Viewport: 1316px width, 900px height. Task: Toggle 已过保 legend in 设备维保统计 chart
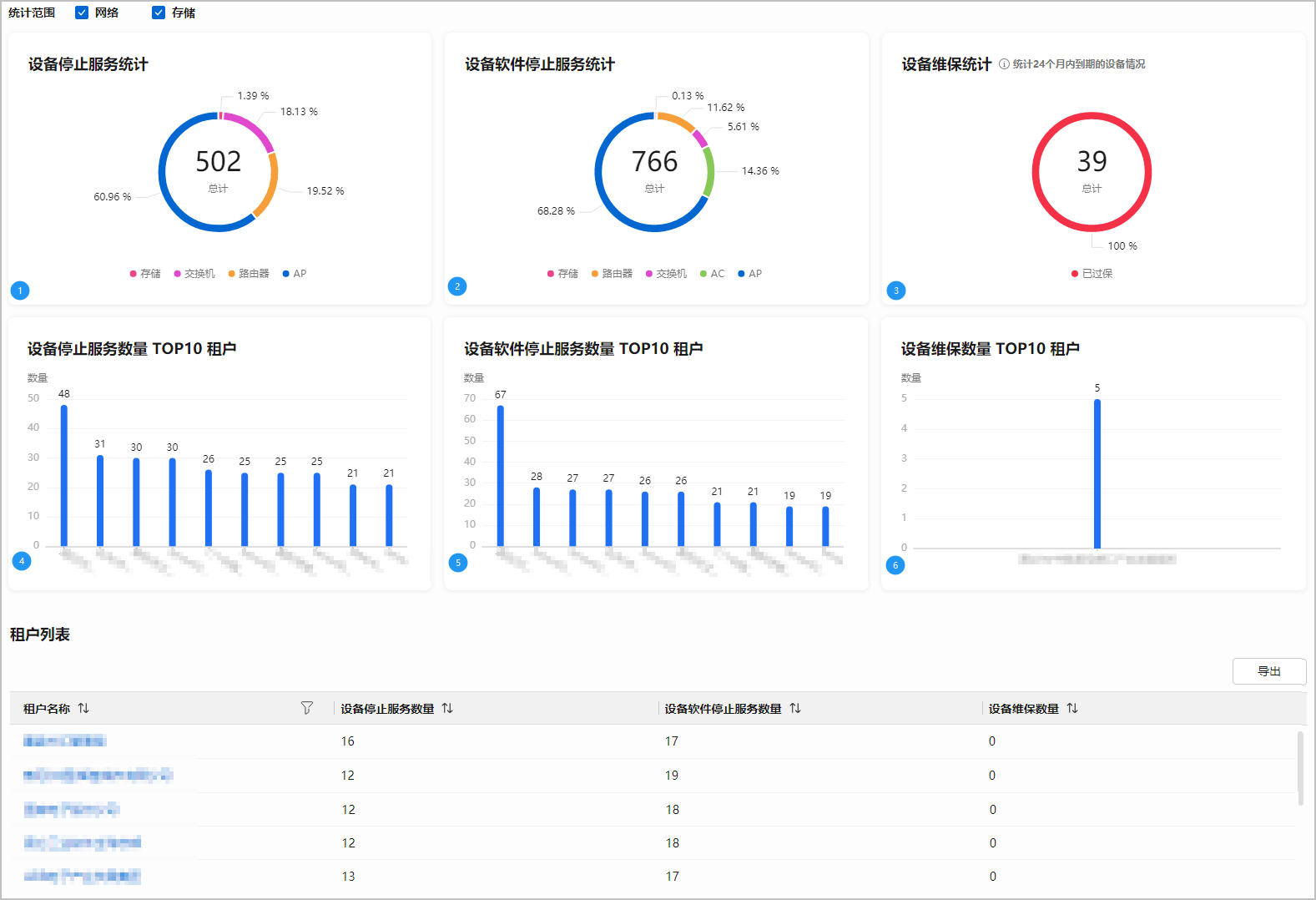tap(1092, 274)
